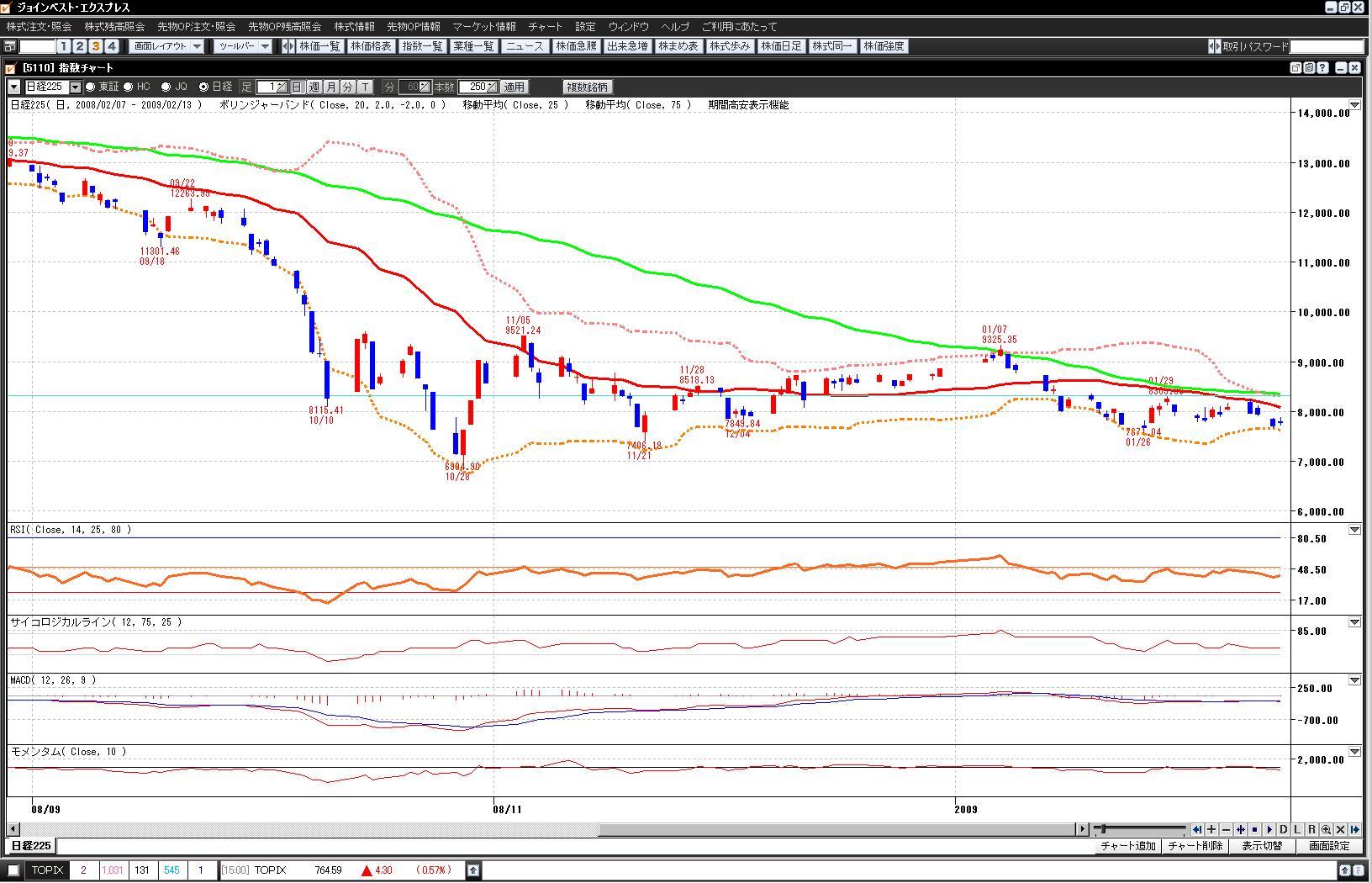
Task: Open the ツールバー dropdown
Action: [244, 46]
